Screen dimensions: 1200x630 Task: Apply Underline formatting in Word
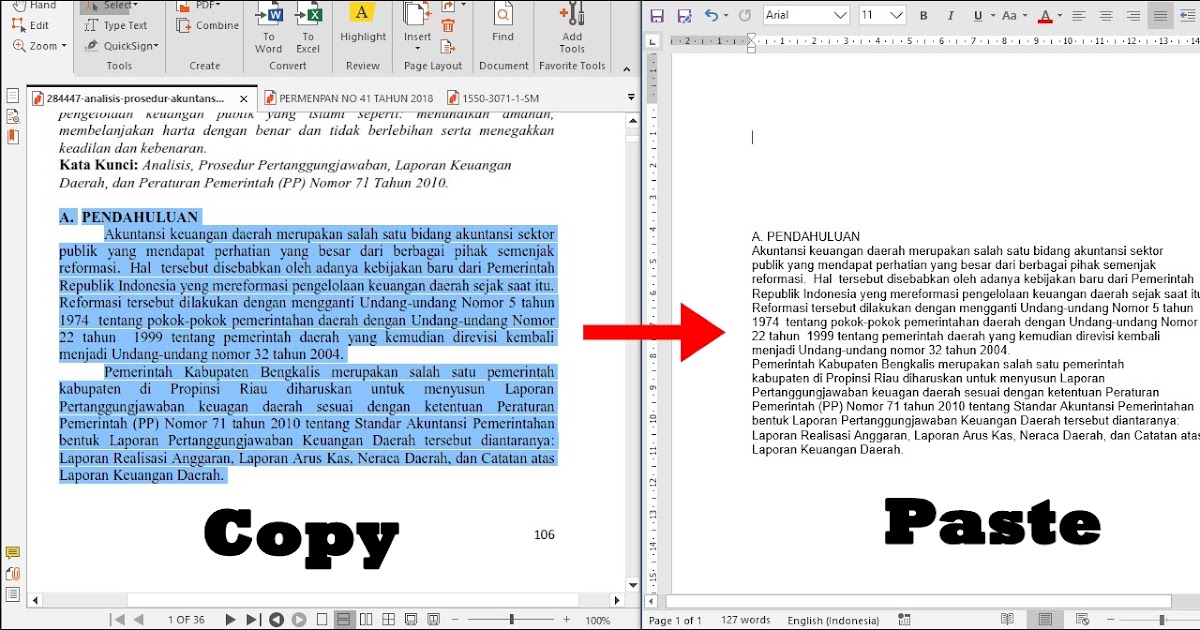click(x=977, y=15)
